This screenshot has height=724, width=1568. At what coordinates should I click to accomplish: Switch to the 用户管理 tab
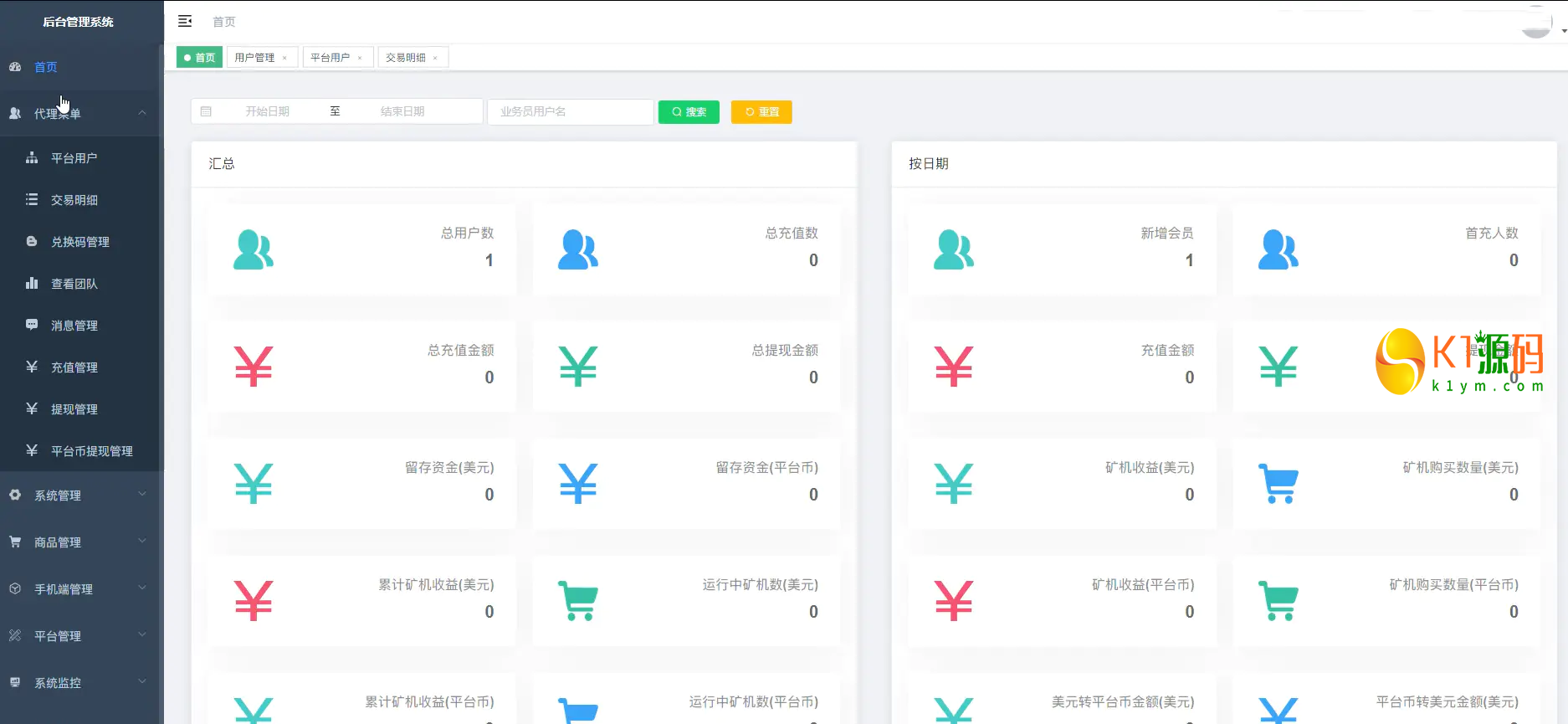[x=254, y=58]
